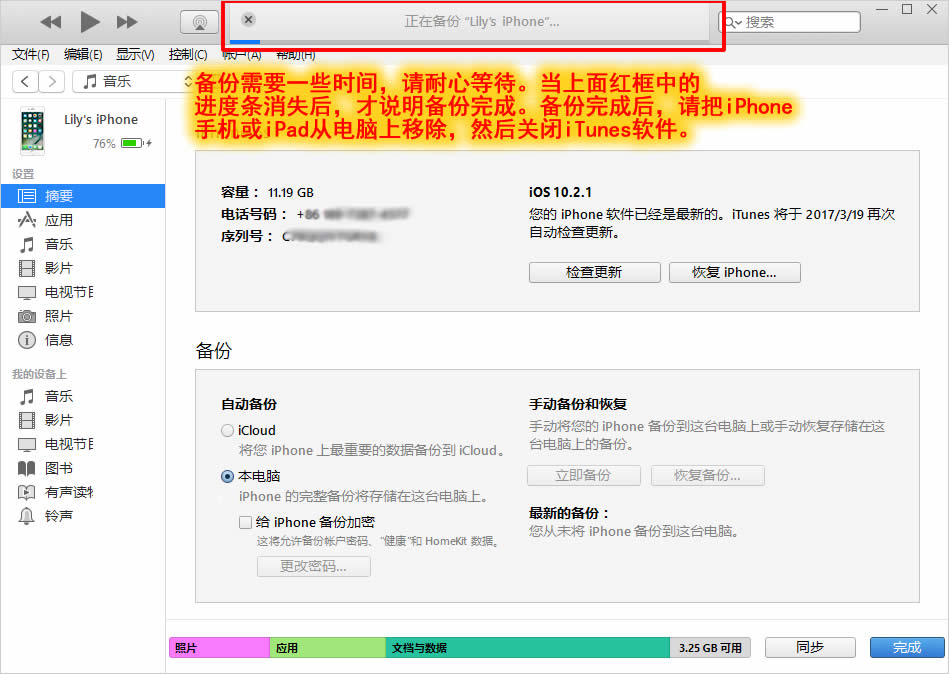Cancel the backup via the progress bar X
The image size is (949, 674).
tap(247, 18)
